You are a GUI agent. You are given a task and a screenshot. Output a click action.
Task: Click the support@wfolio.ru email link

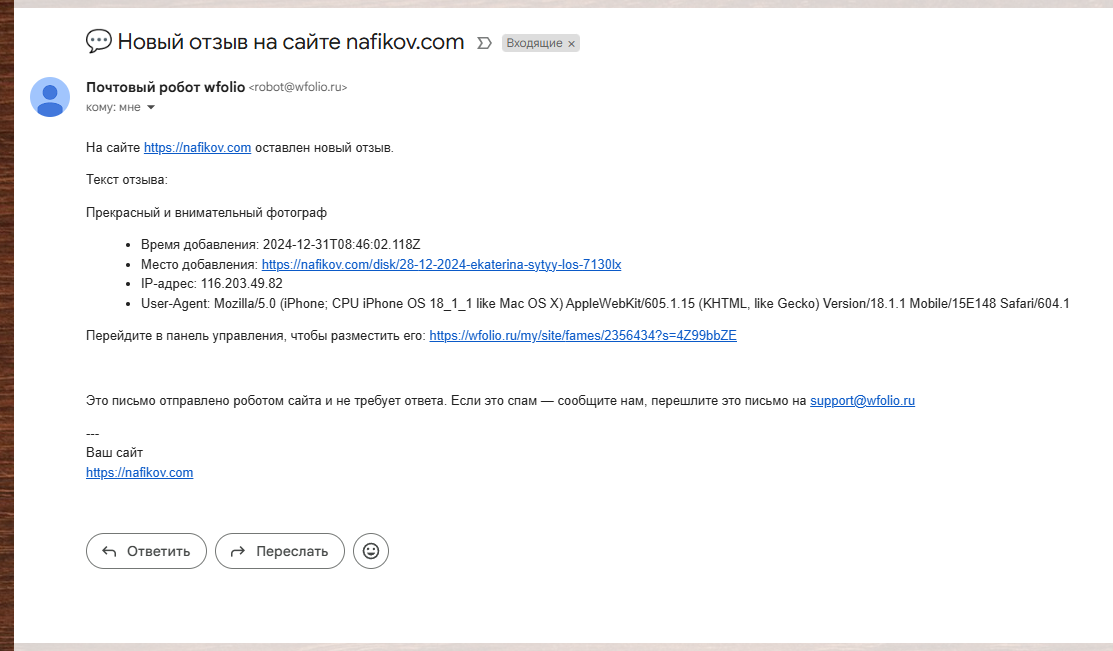tap(862, 401)
